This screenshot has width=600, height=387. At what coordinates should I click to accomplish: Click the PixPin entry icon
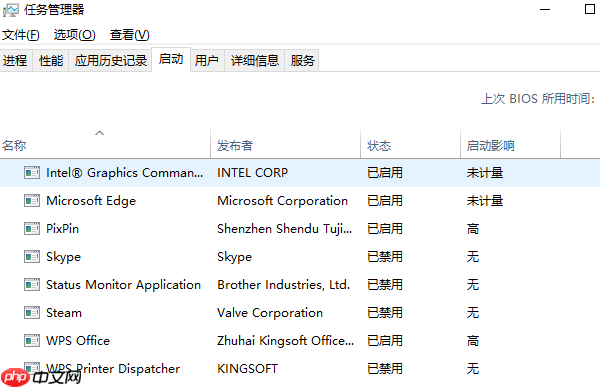32,229
